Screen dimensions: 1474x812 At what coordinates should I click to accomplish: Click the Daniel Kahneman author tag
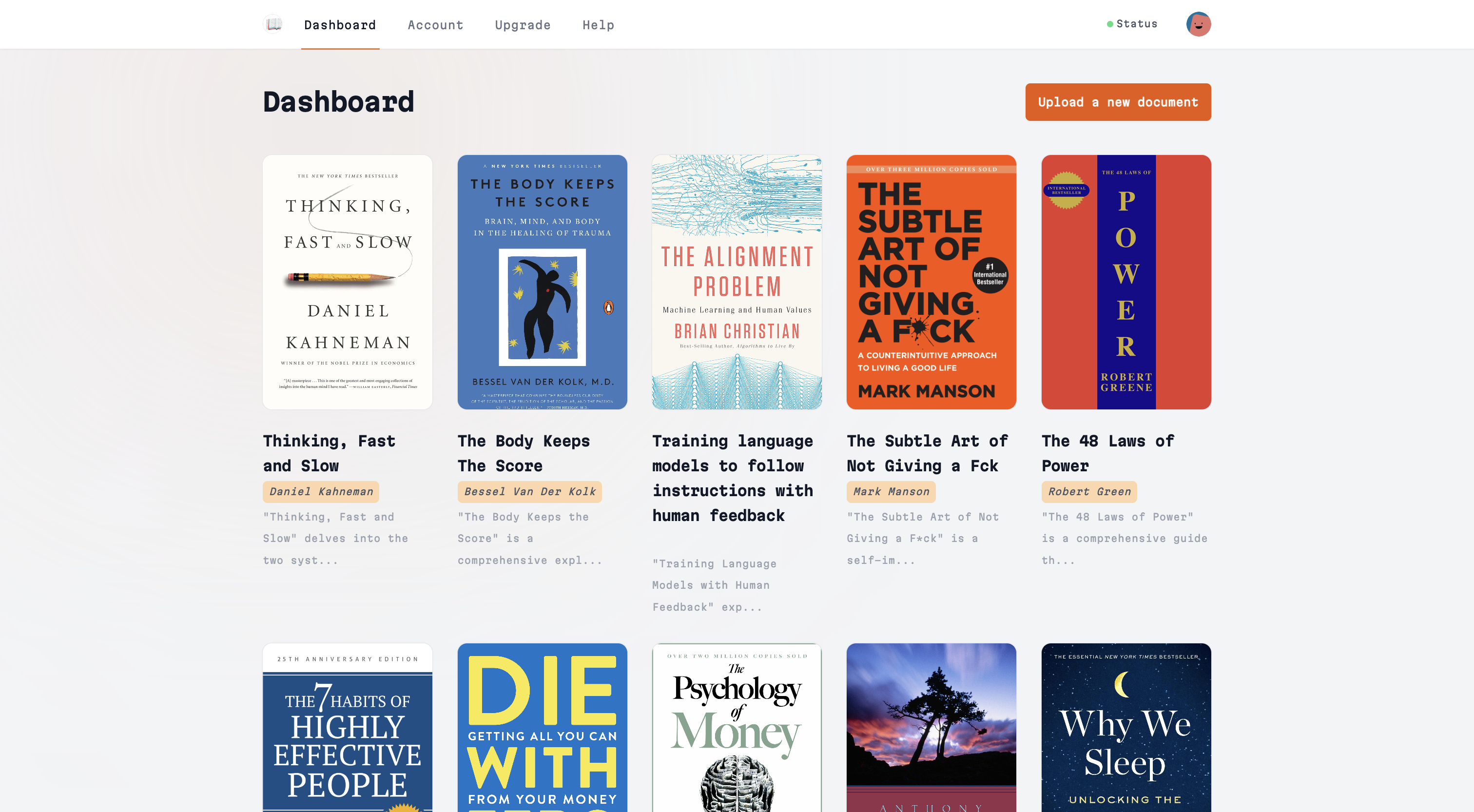coord(320,492)
